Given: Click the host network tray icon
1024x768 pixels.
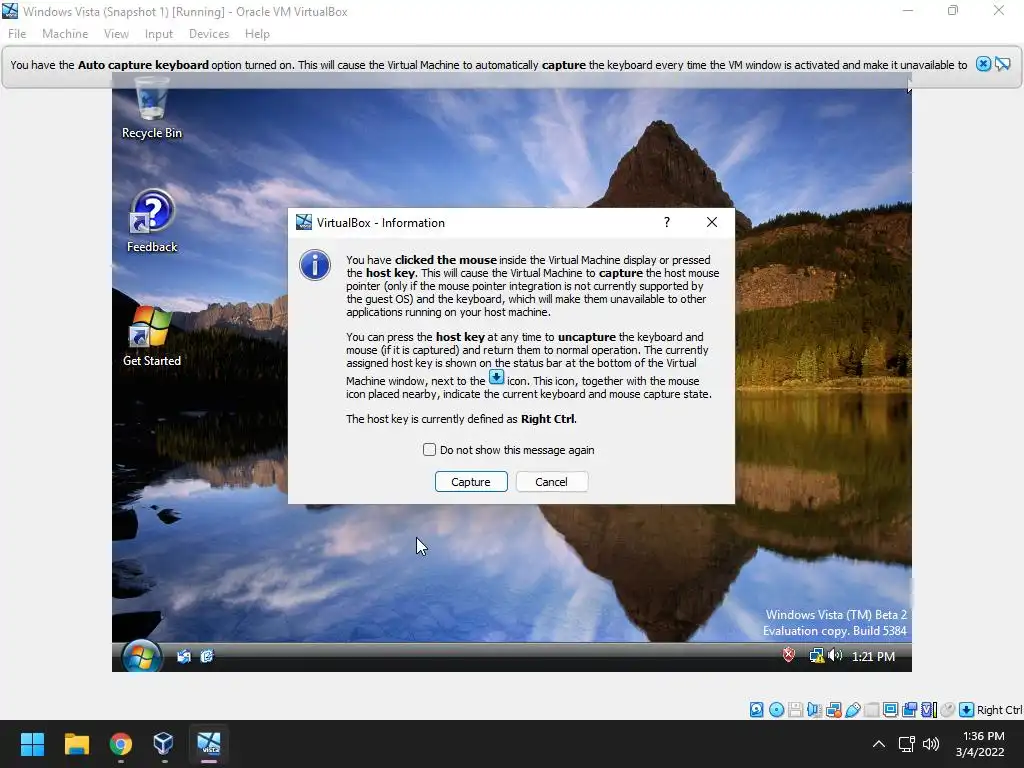Looking at the screenshot, I should pyautogui.click(x=906, y=744).
